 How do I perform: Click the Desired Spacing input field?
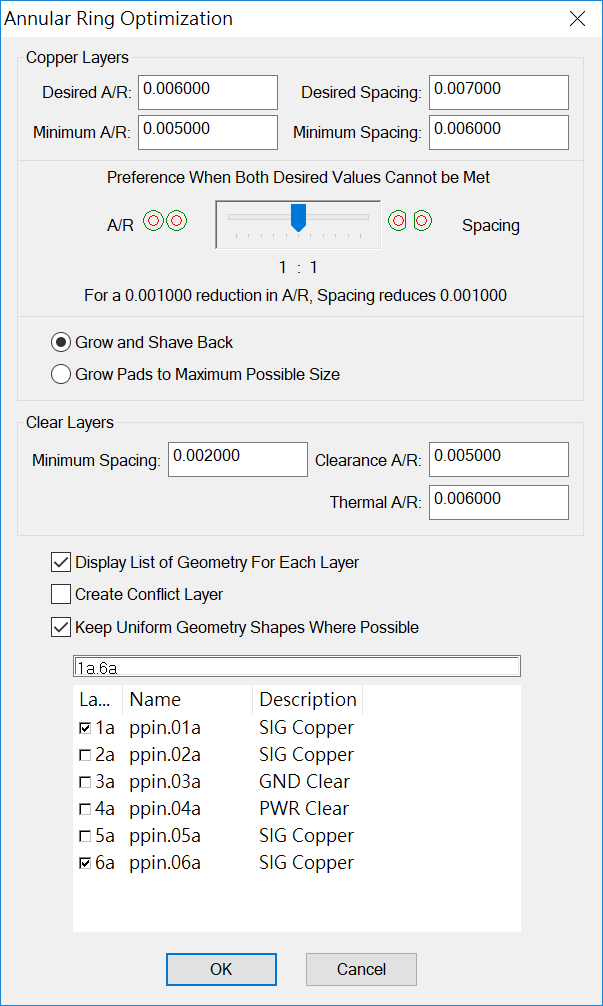(x=498, y=92)
